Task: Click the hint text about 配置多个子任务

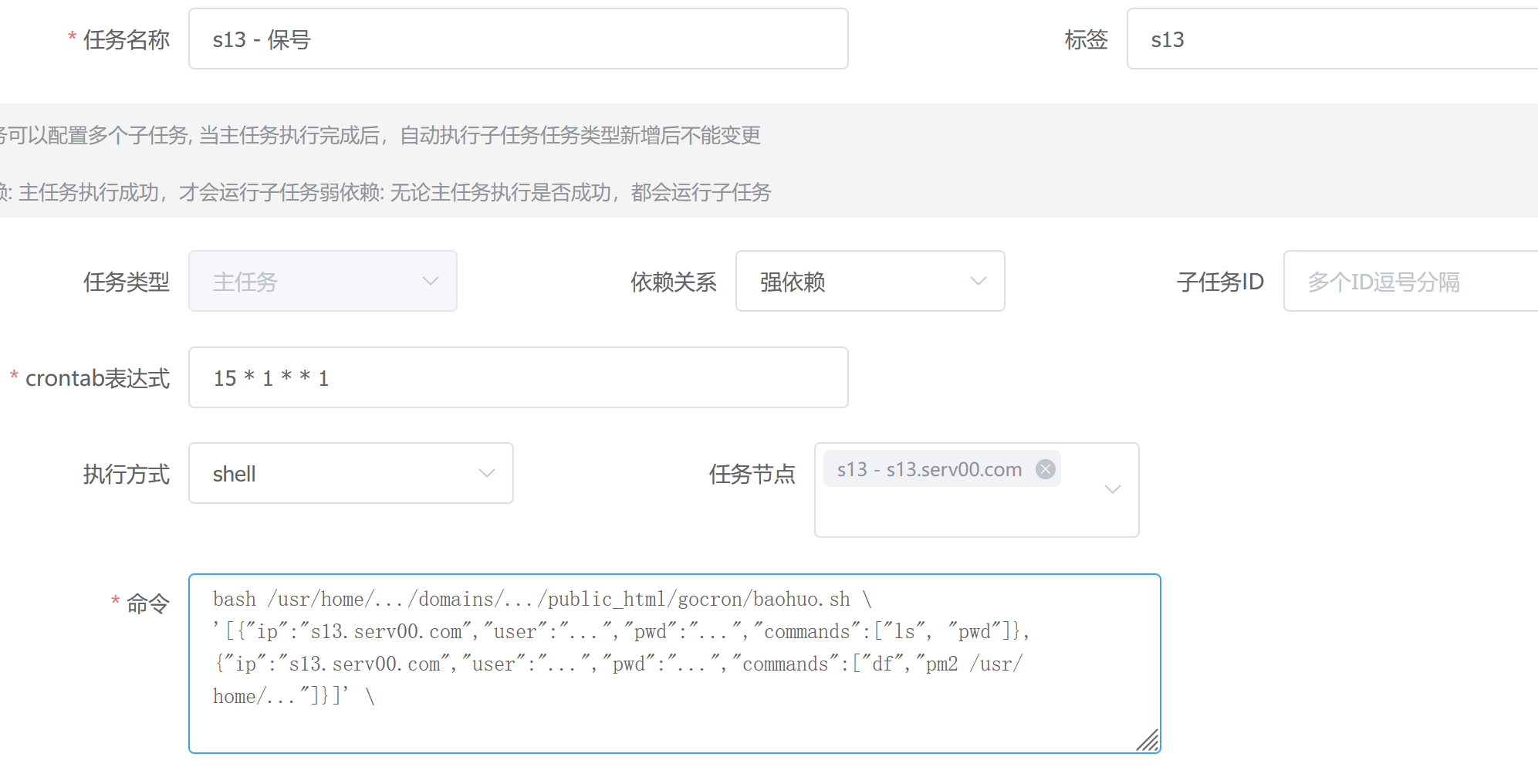Action: (x=380, y=135)
